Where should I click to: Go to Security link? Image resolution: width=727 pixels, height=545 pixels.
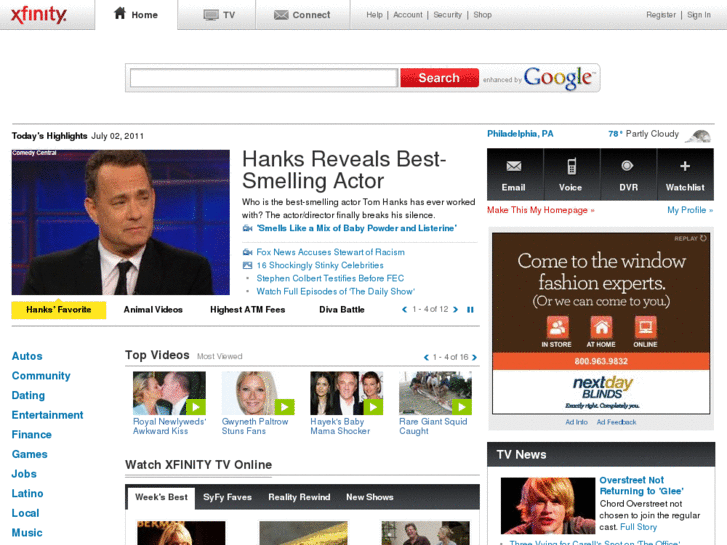click(x=447, y=15)
